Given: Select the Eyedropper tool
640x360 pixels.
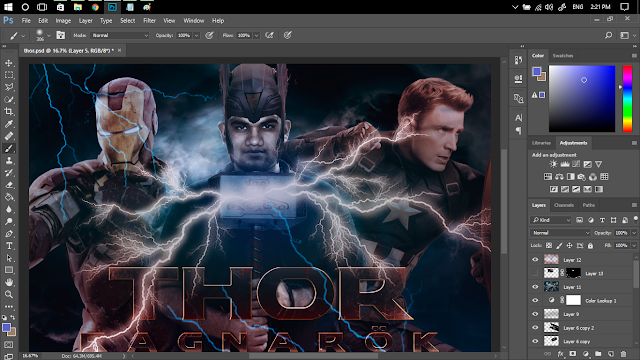Looking at the screenshot, I should coord(9,124).
